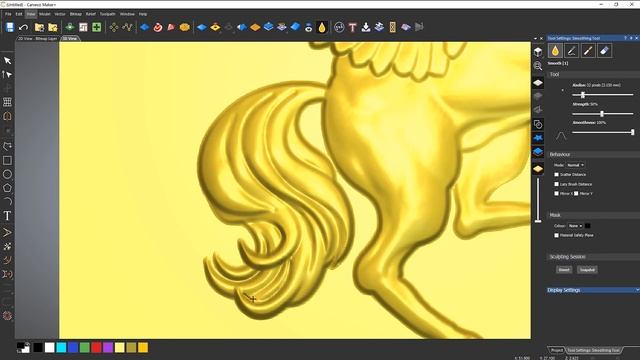Click the blue star view option icon

pyautogui.click(x=538, y=138)
